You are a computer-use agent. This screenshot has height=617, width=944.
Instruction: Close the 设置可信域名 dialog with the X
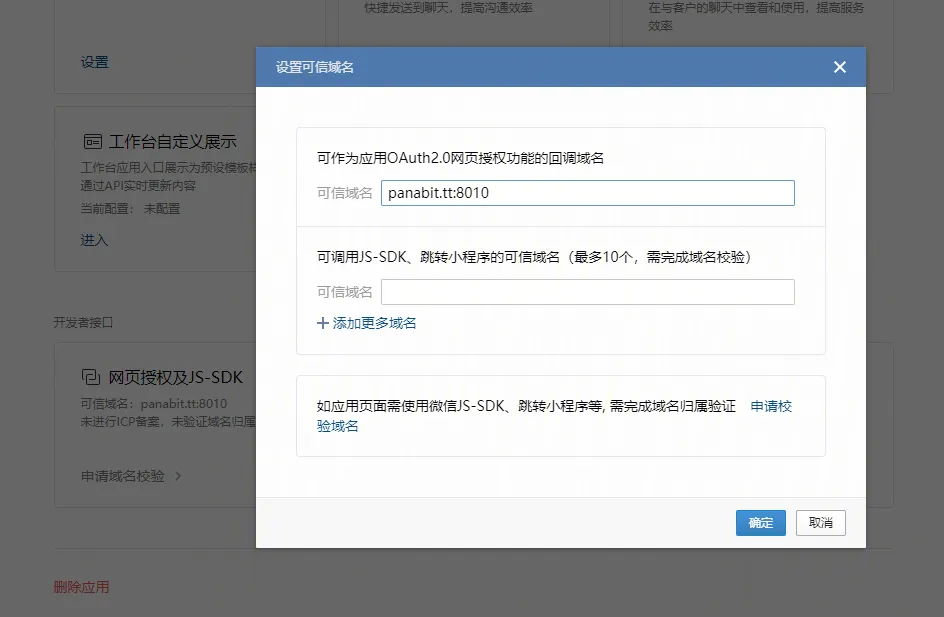coord(839,67)
